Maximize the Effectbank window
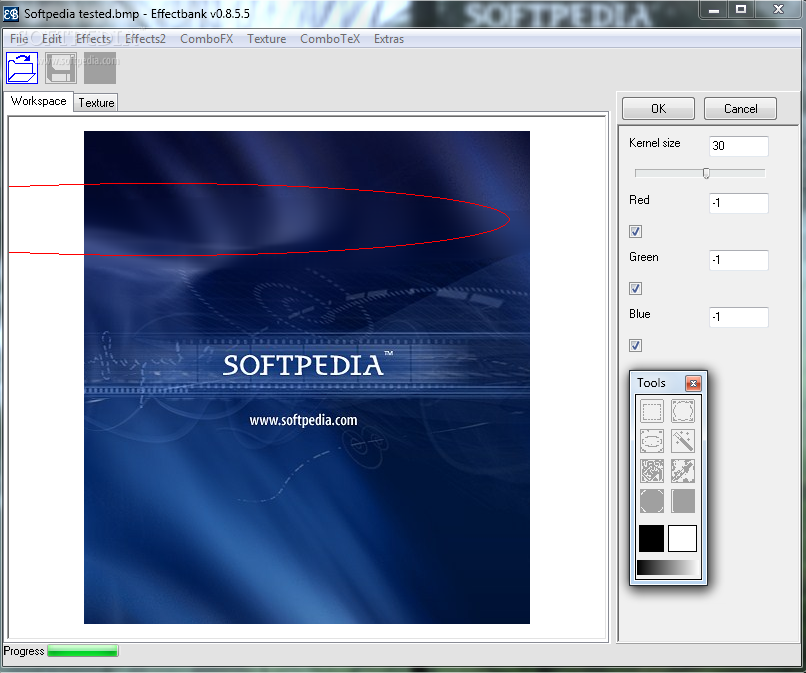 [x=741, y=10]
